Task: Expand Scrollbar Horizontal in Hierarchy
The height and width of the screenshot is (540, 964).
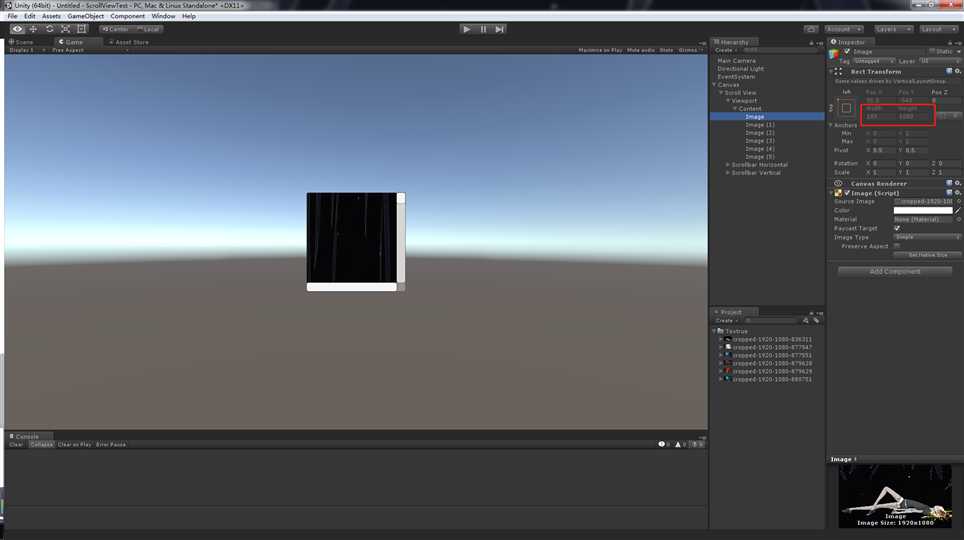Action: click(x=728, y=165)
